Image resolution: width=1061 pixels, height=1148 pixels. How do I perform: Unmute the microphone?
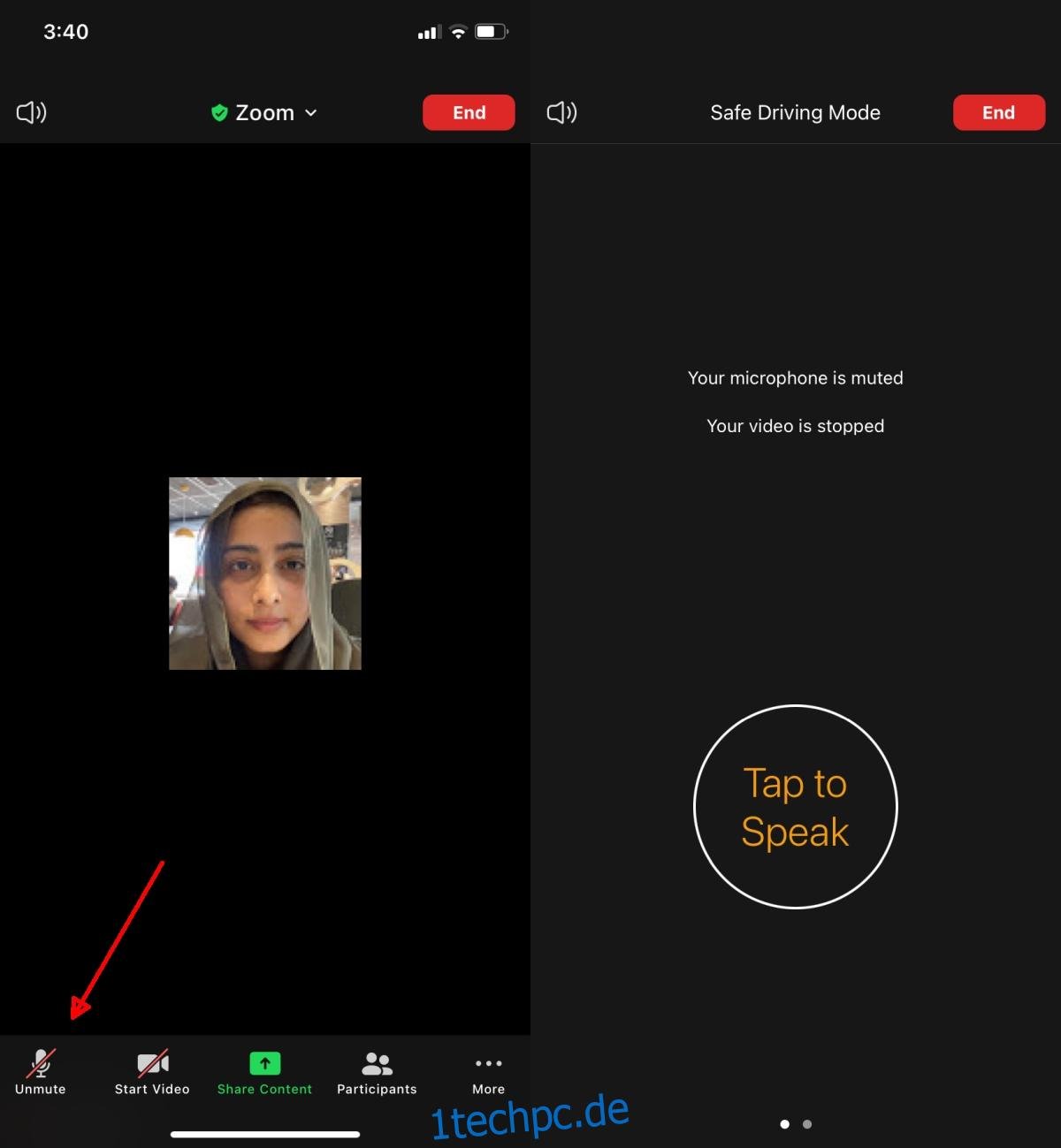click(41, 1072)
